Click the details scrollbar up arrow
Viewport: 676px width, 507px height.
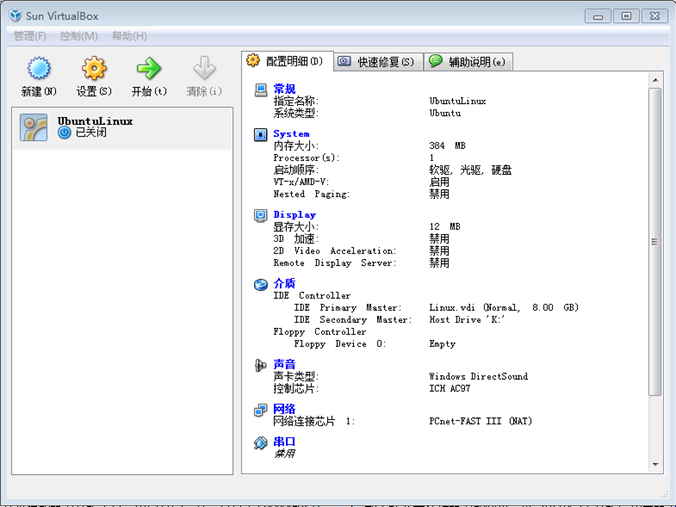pyautogui.click(x=655, y=80)
